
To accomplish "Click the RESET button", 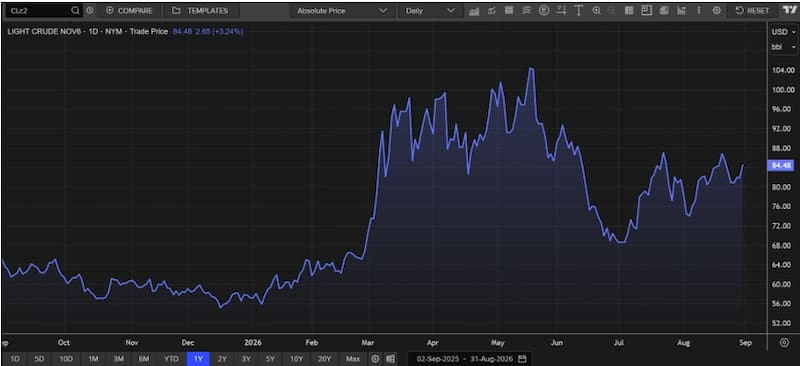I will (x=752, y=11).
